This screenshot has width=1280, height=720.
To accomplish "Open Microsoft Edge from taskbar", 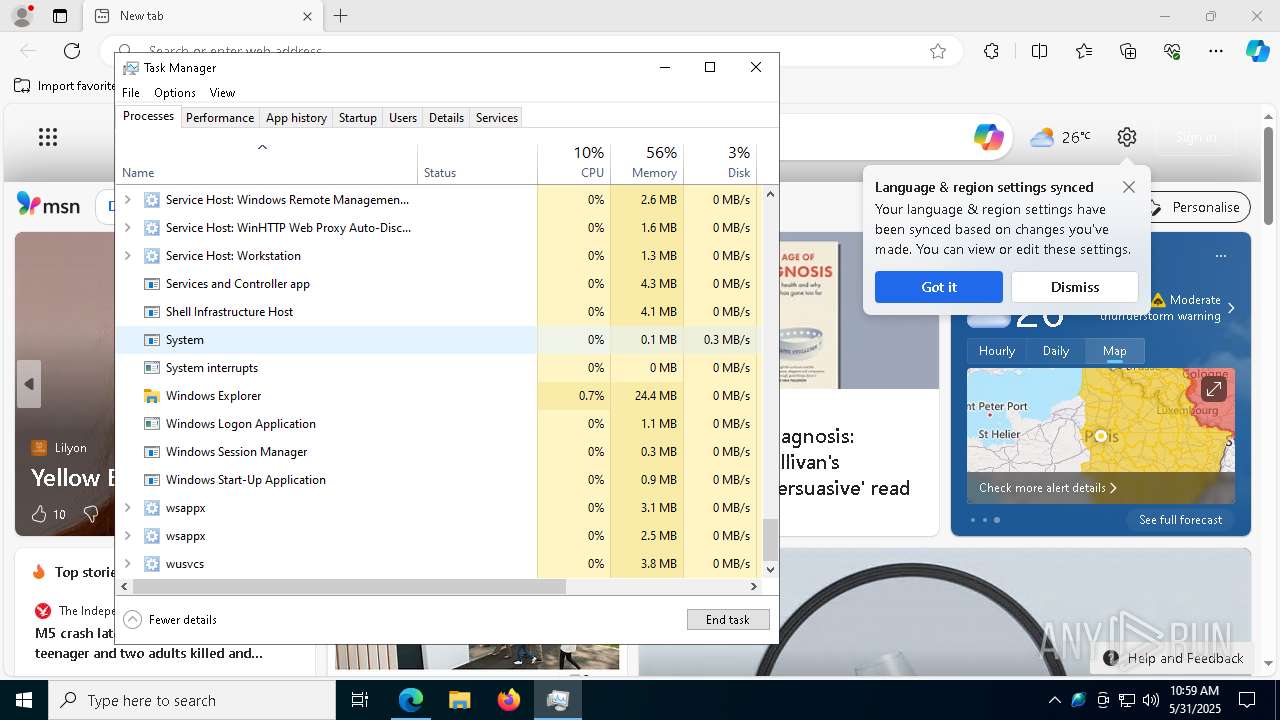I will 411,700.
